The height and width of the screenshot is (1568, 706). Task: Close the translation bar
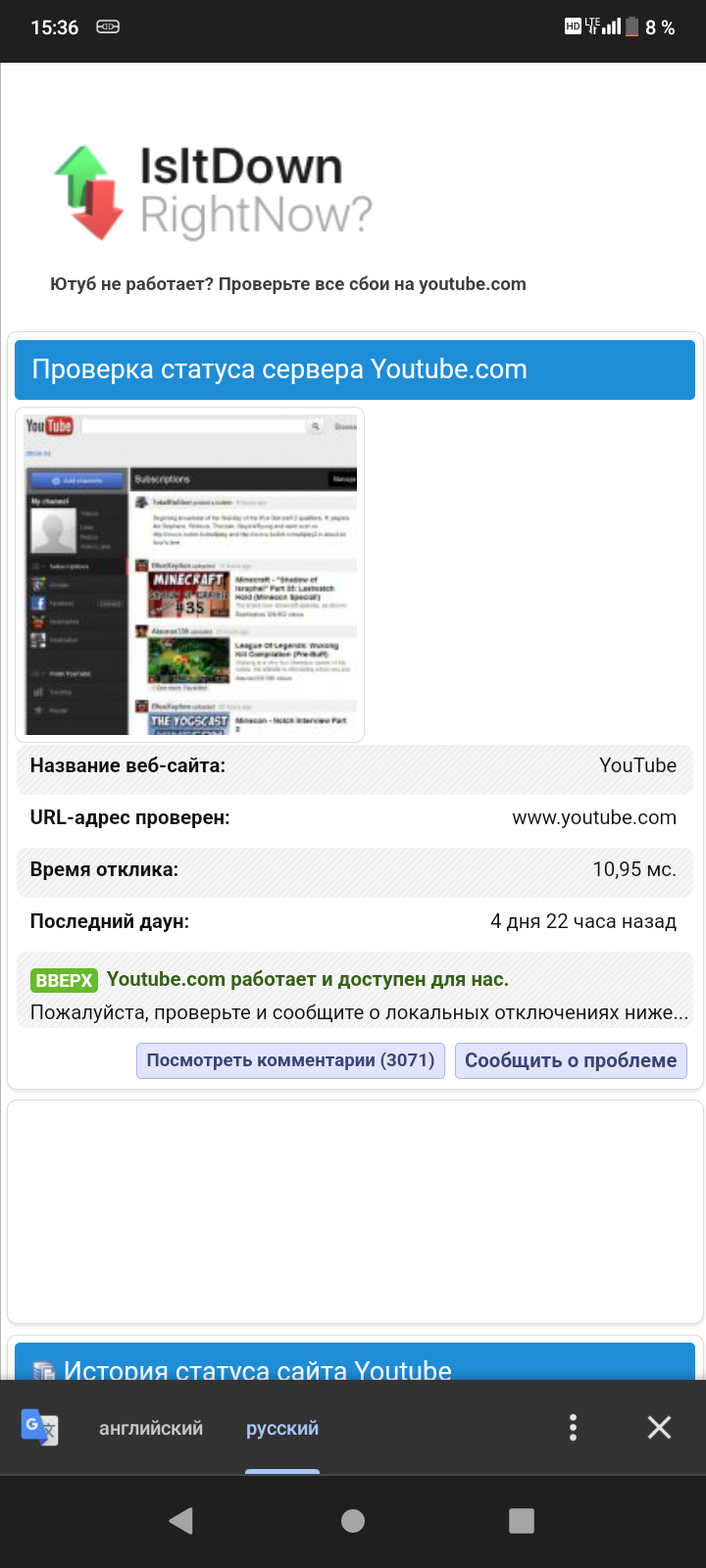[x=659, y=1428]
